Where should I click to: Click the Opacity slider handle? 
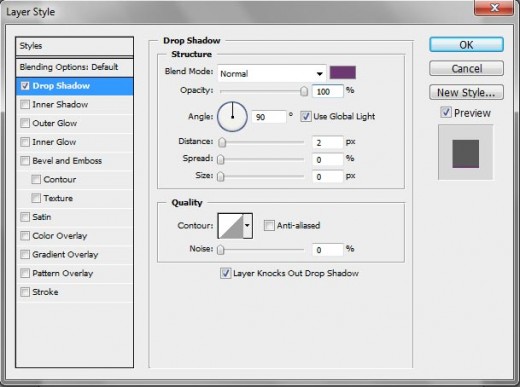pyautogui.click(x=304, y=91)
